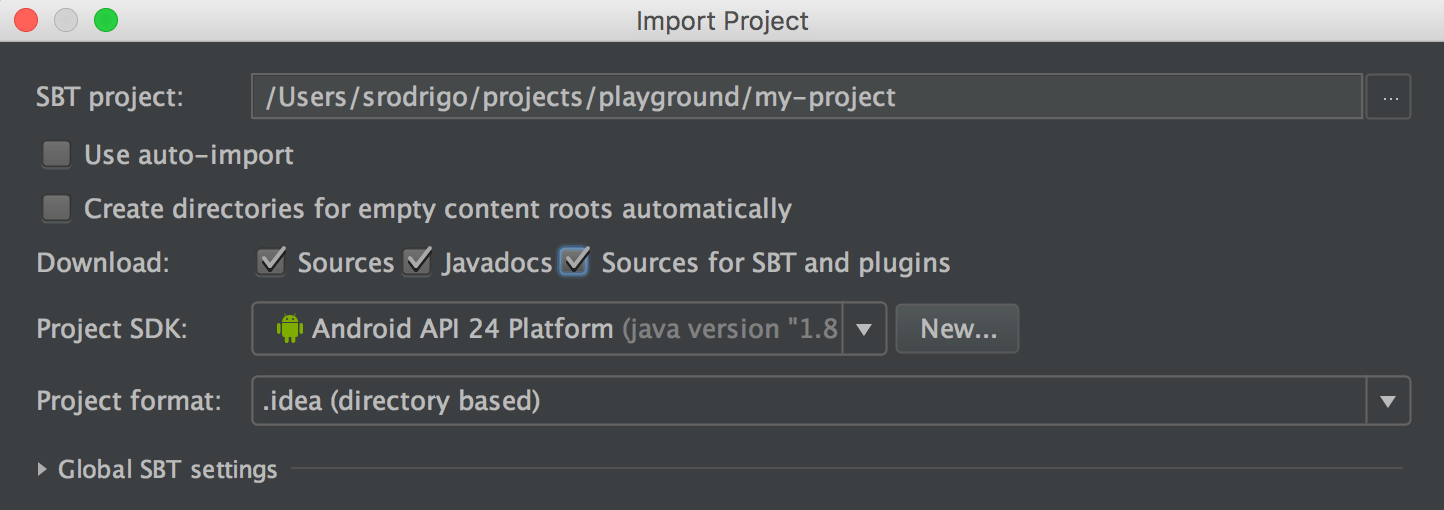
Task: Enable the Use auto-import checkbox
Action: (57, 155)
